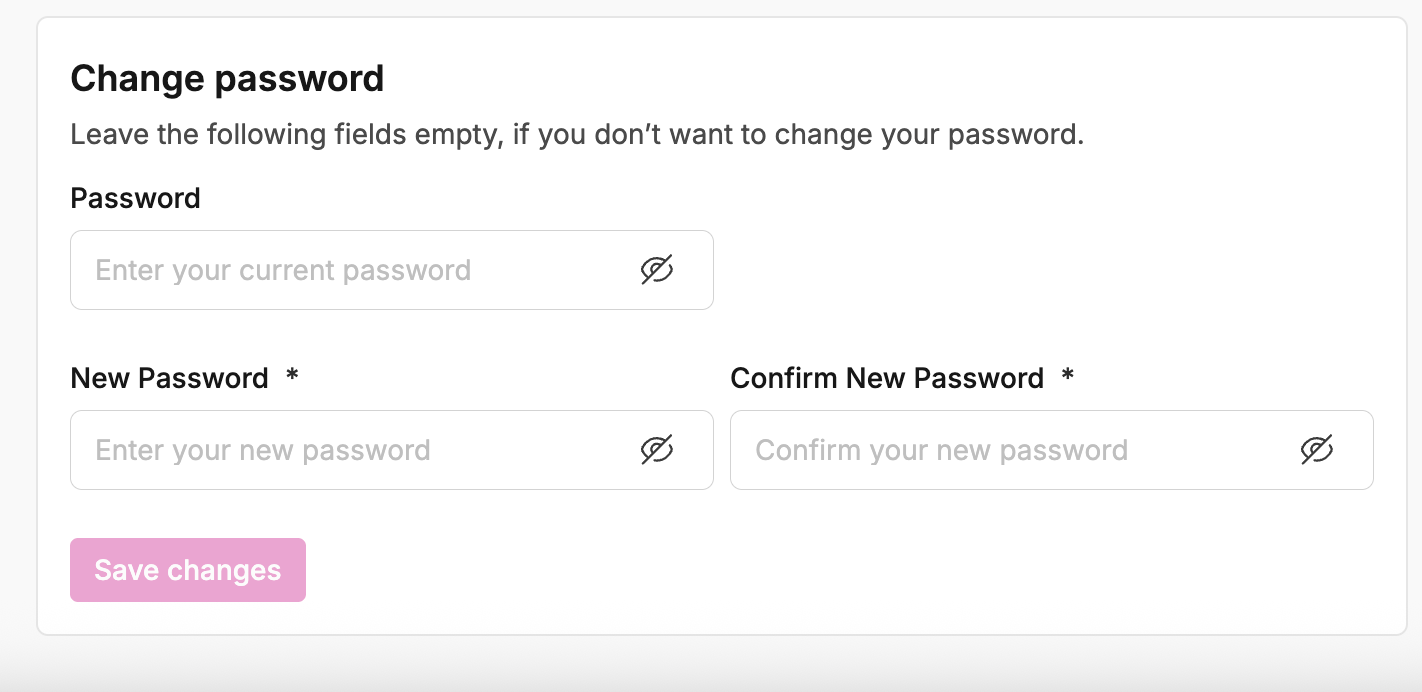Click the "Leave the following fields empty" description
The image size is (1422, 692).
(x=577, y=134)
